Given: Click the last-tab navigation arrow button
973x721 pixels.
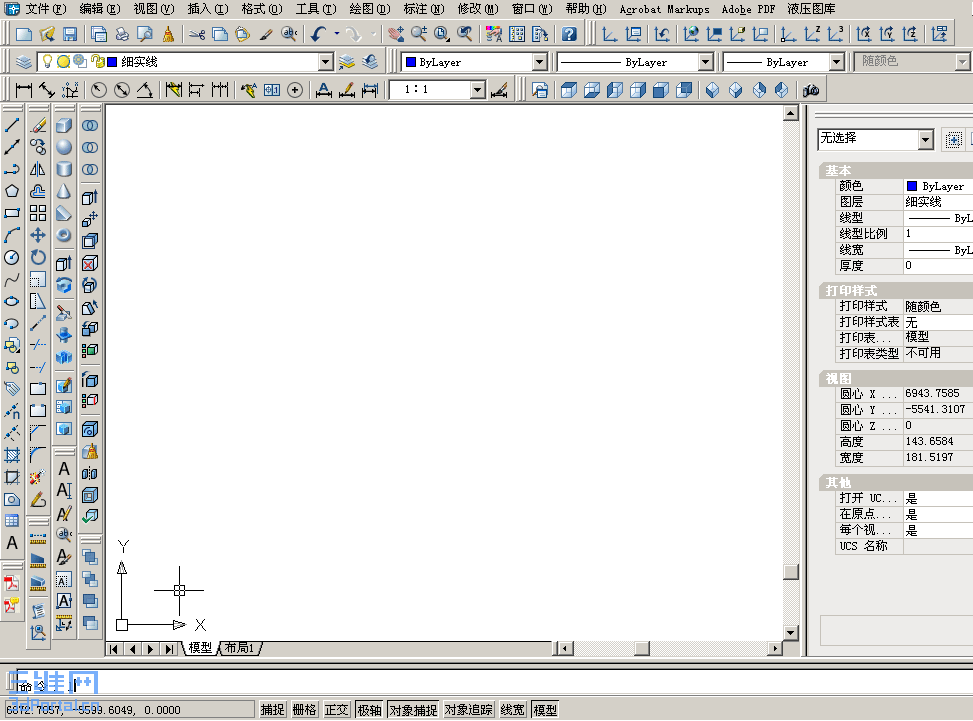Looking at the screenshot, I should coord(169,648).
